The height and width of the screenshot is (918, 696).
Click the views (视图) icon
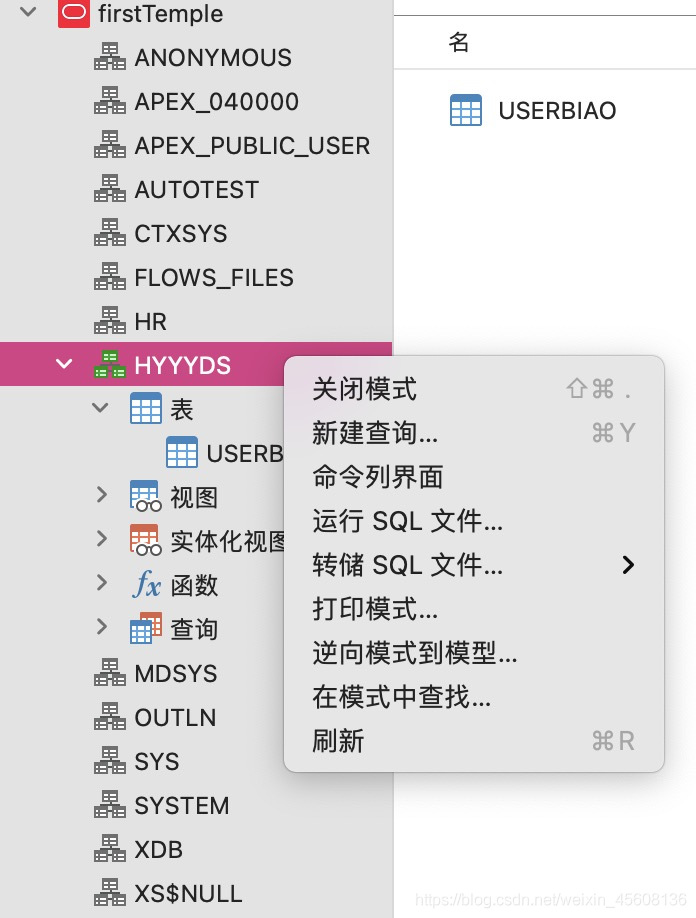145,497
